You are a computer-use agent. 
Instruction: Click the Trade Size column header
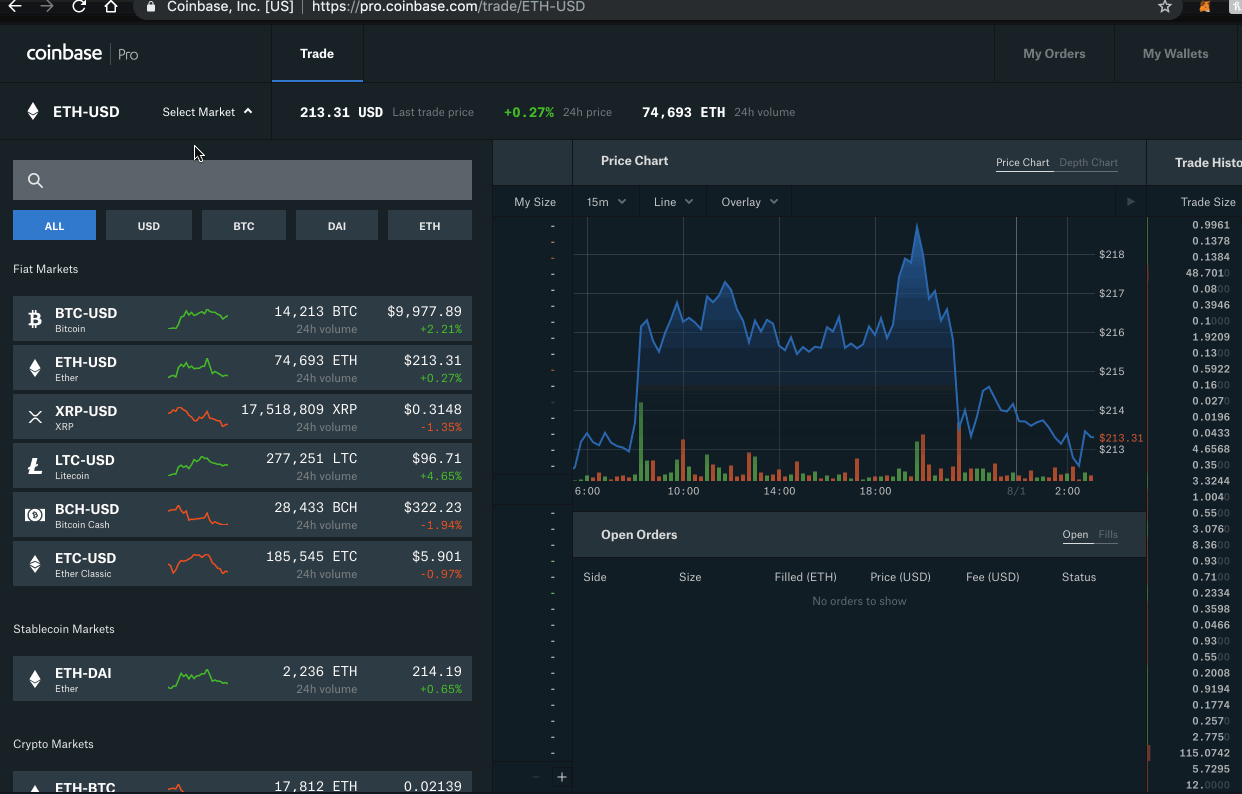(1208, 202)
